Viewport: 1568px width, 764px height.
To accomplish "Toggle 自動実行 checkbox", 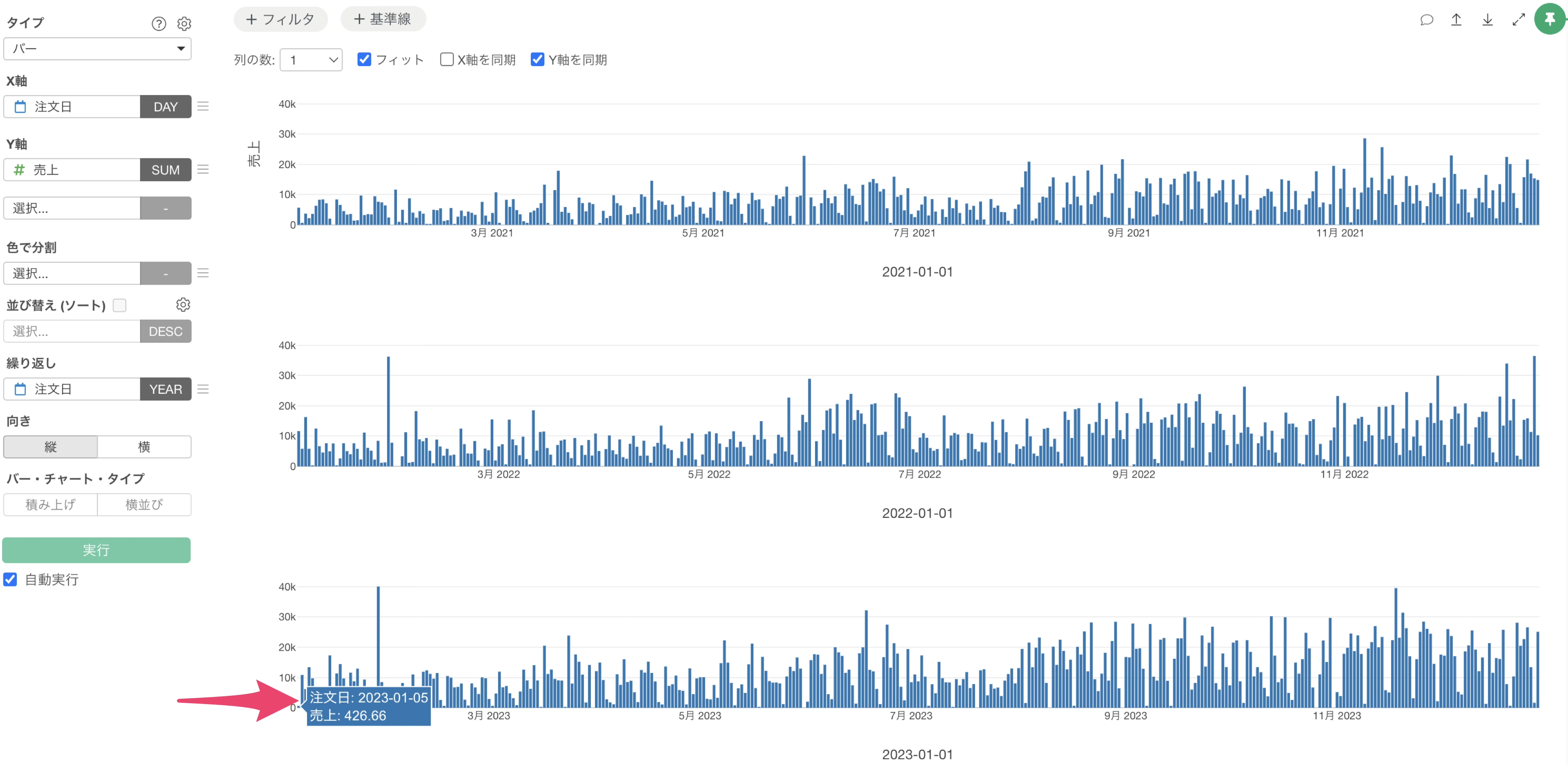I will (x=10, y=579).
